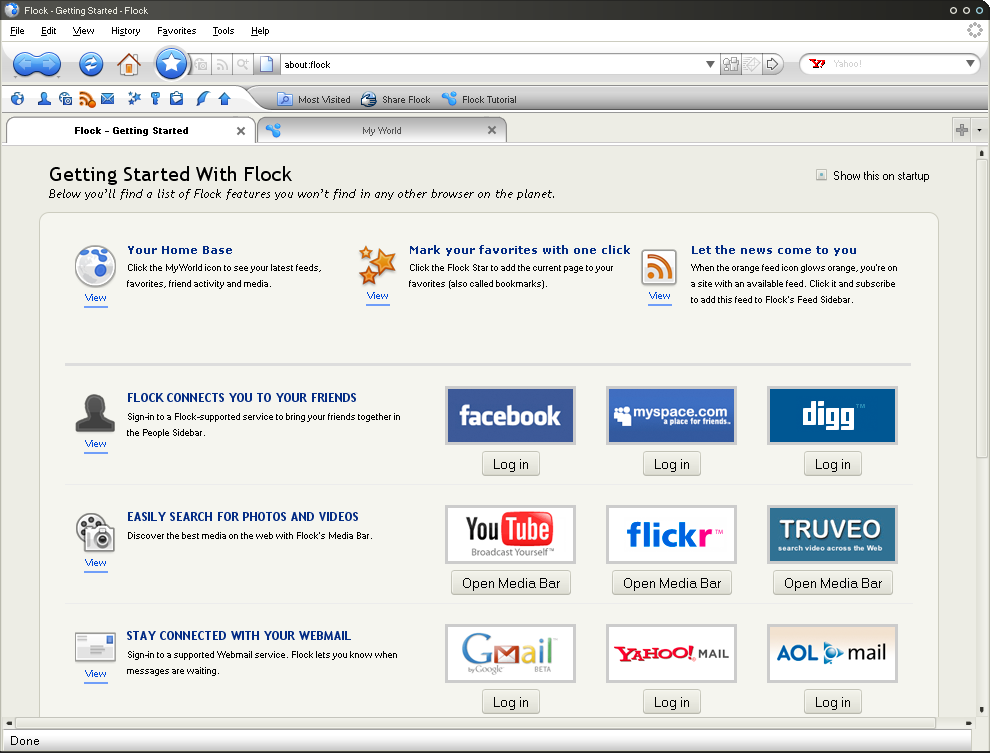Reload the page with the refresh icon
This screenshot has height=753, width=990.
(91, 64)
